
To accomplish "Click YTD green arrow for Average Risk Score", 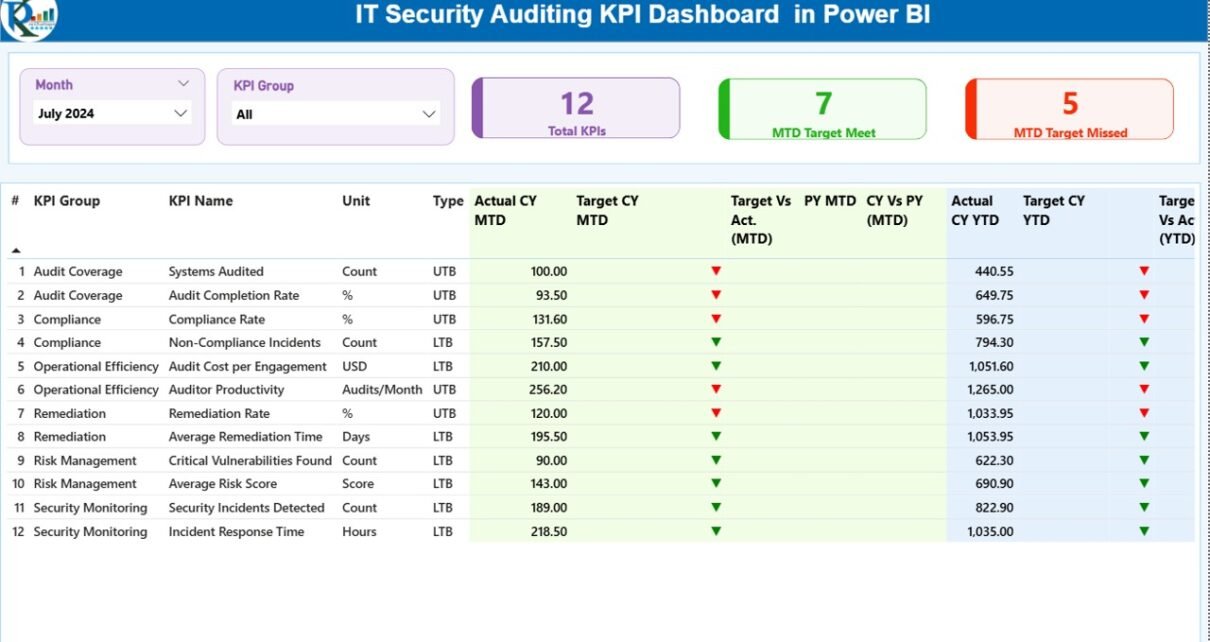I will [x=1144, y=484].
